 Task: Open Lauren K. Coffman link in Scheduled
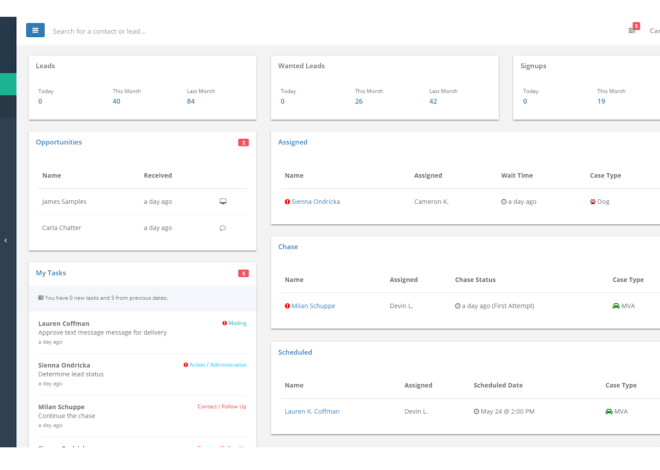tap(312, 412)
